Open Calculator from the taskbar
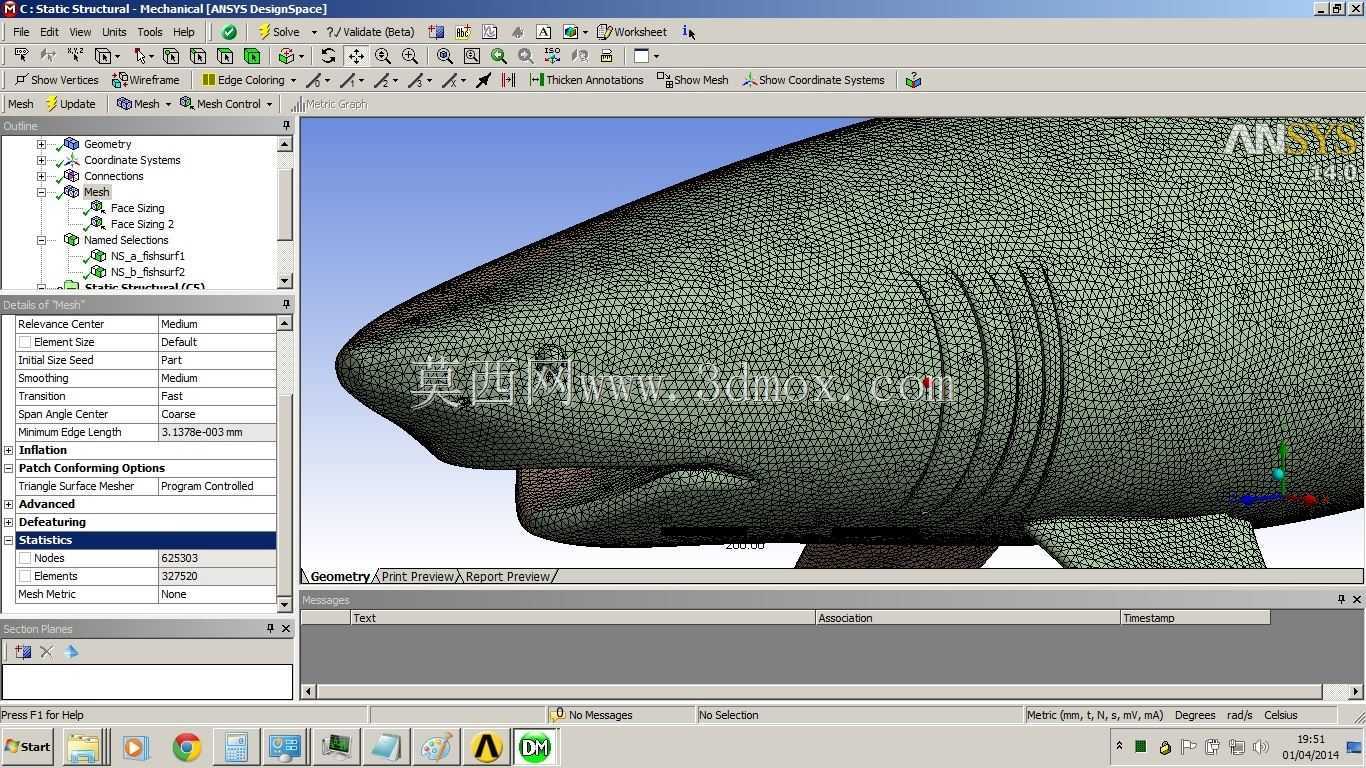The image size is (1366, 768). point(236,747)
